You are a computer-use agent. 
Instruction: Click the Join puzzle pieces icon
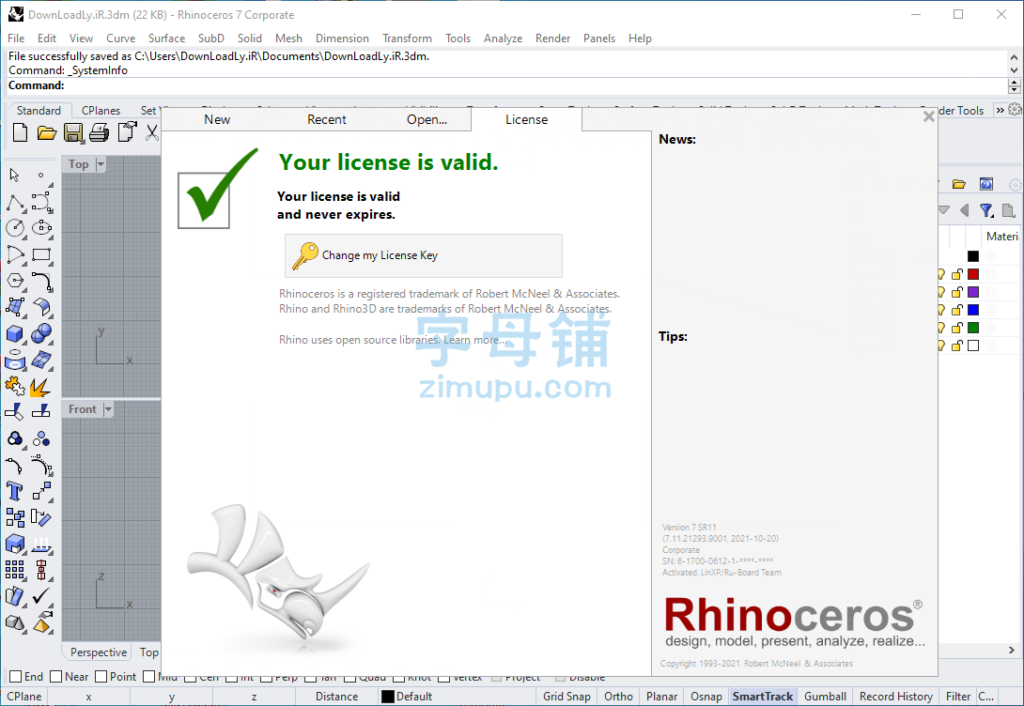click(x=15, y=386)
